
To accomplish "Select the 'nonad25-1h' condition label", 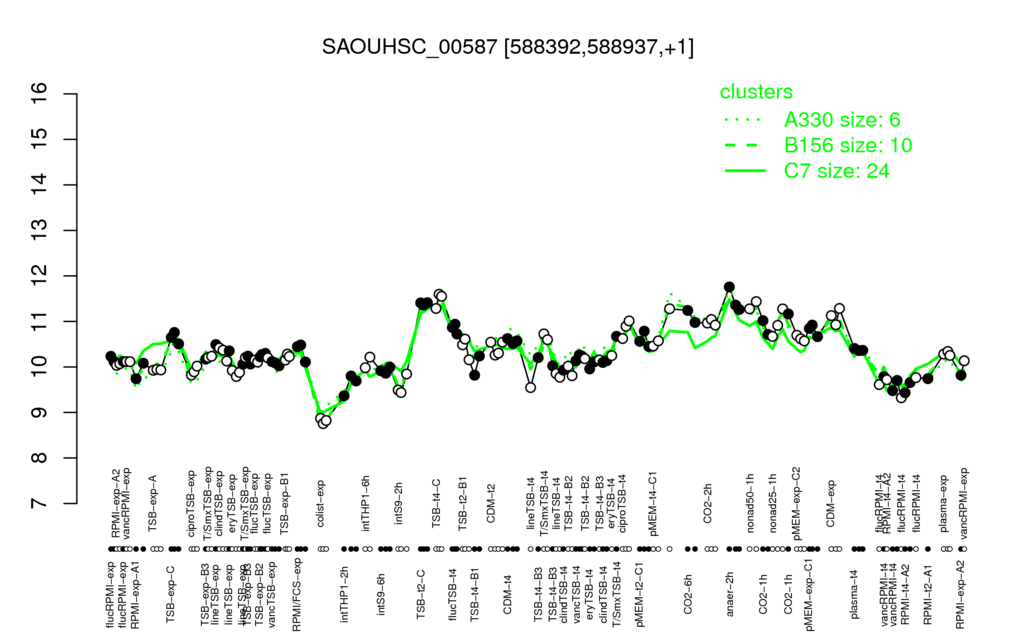I will pyautogui.click(x=773, y=504).
